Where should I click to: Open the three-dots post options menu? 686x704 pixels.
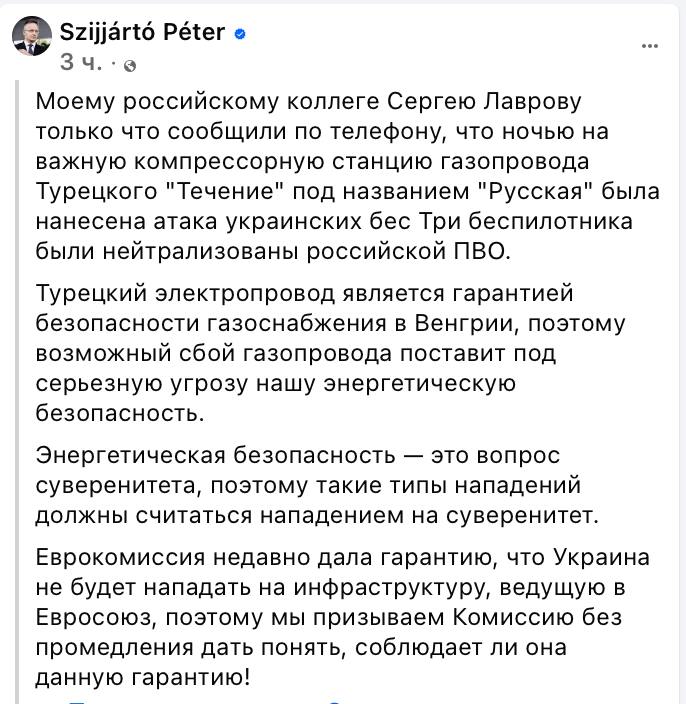tap(650, 45)
